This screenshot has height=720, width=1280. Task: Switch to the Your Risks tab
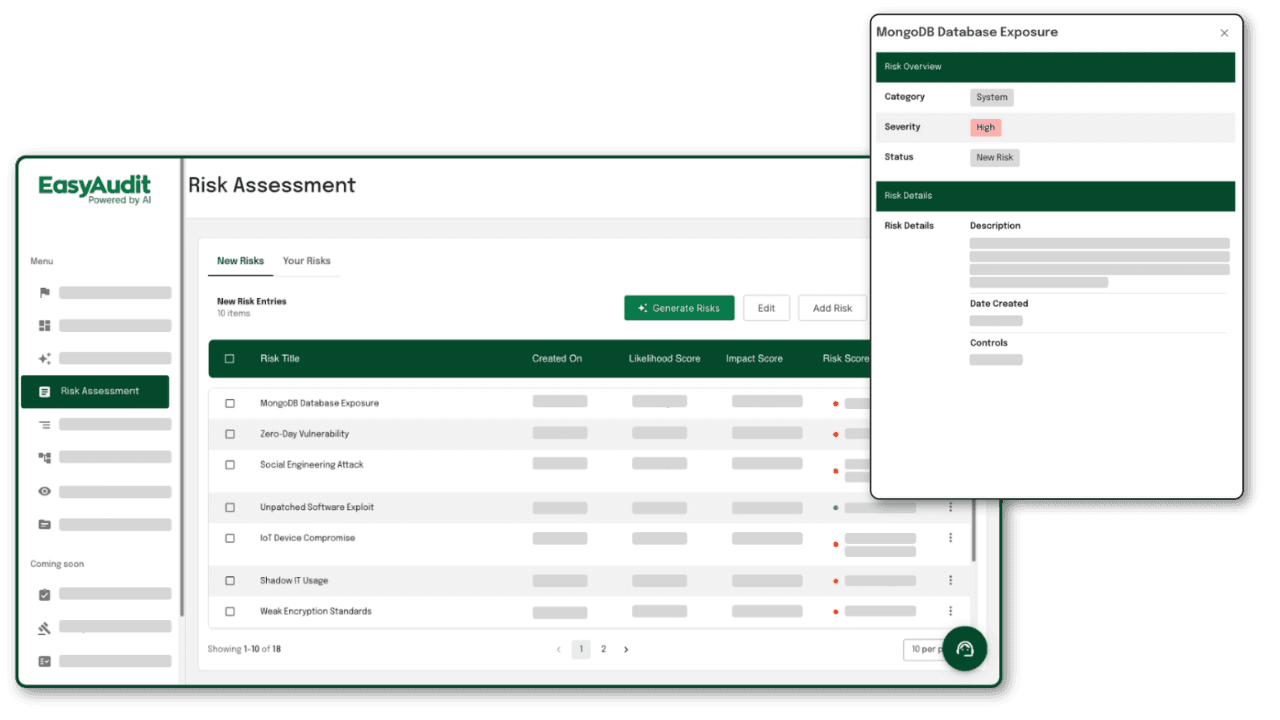point(306,260)
